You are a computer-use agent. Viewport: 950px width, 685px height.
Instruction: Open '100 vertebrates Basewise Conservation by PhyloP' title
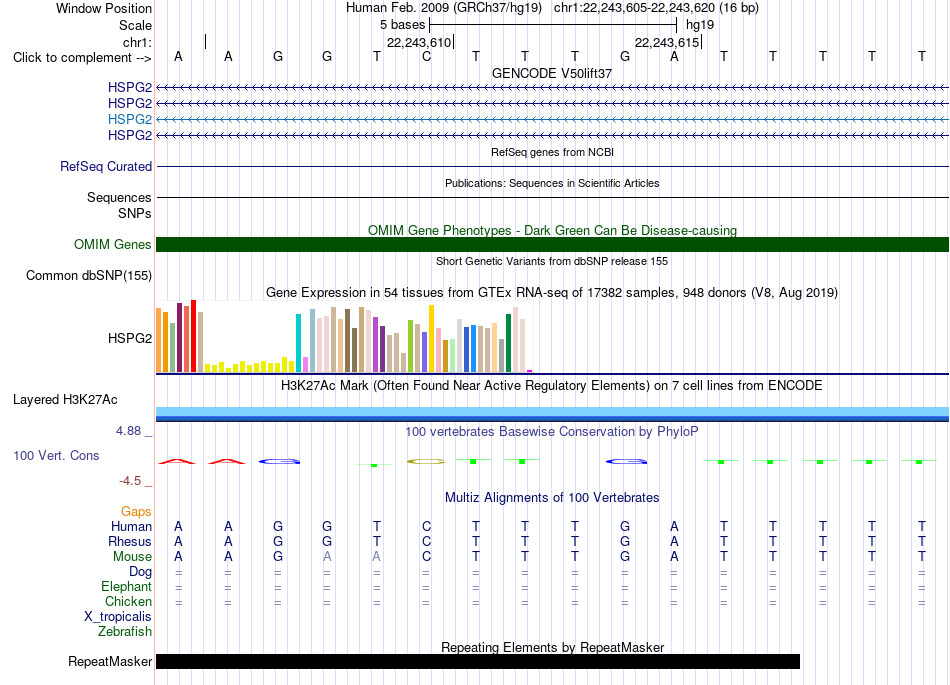pos(552,431)
